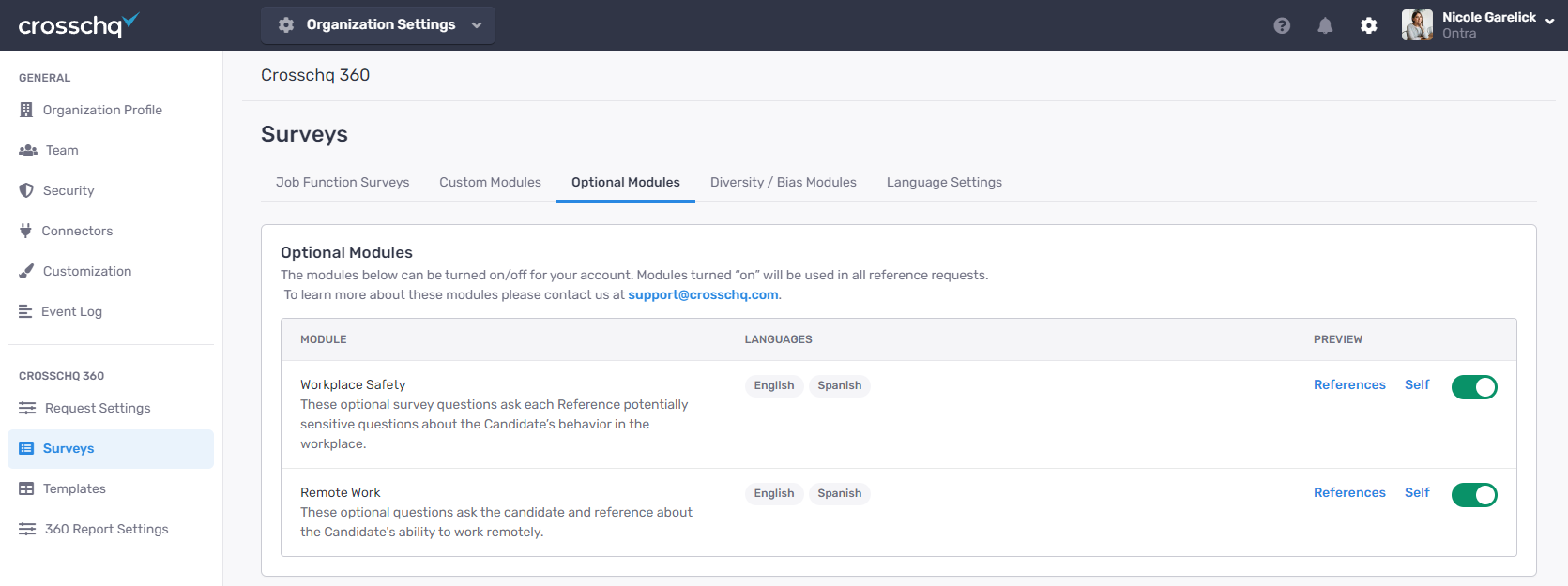Select the Optional Modules tab
The width and height of the screenshot is (1568, 586).
pyautogui.click(x=626, y=182)
